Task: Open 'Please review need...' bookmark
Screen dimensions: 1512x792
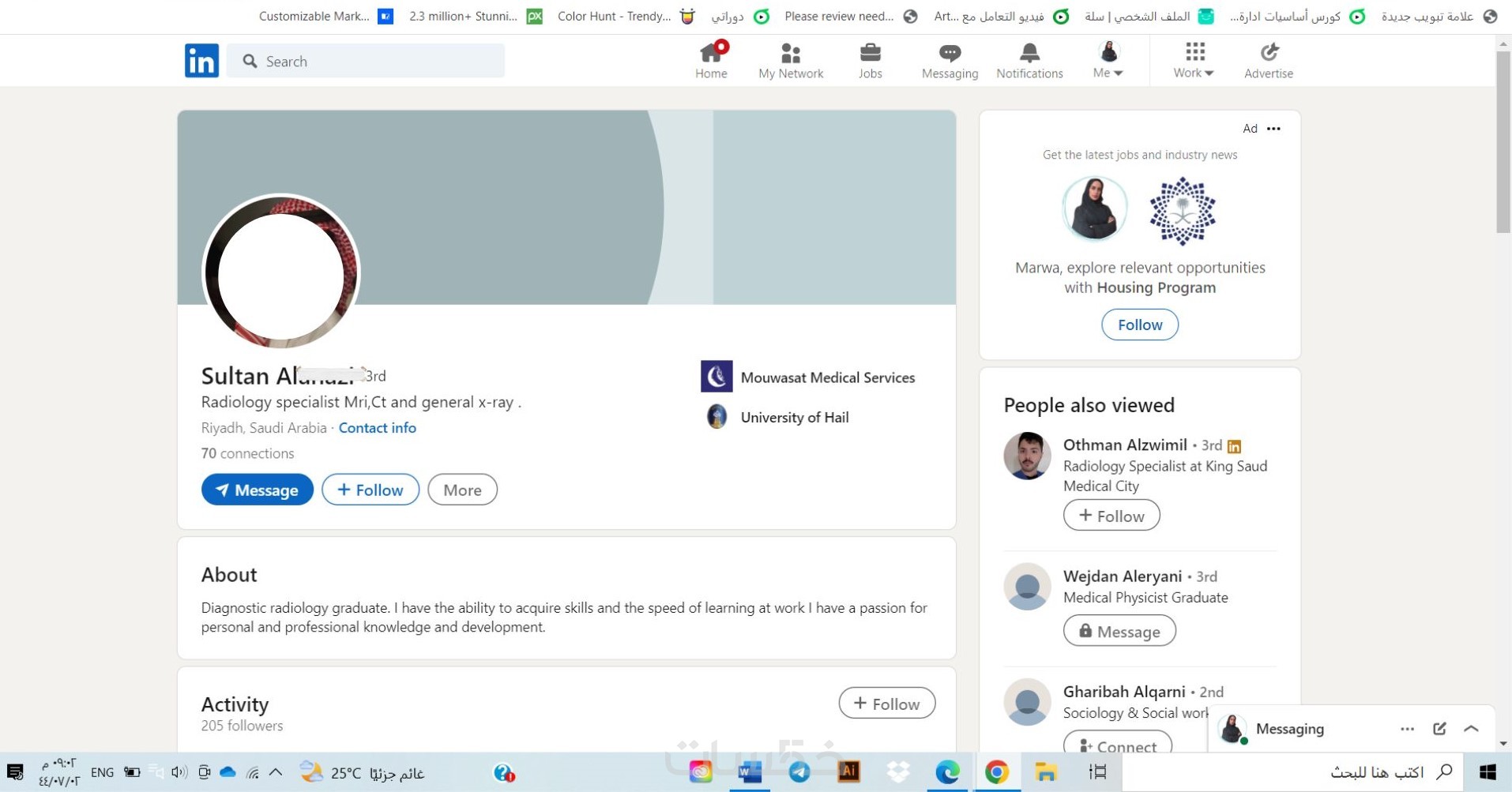Action: point(851,17)
